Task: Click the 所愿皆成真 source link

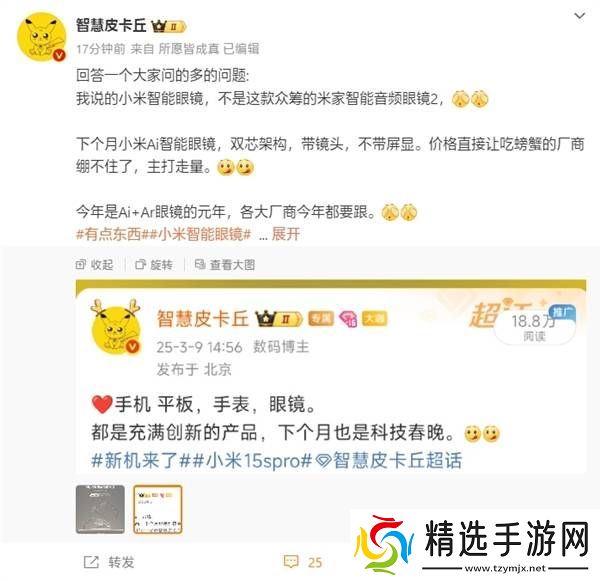Action: 189,49
